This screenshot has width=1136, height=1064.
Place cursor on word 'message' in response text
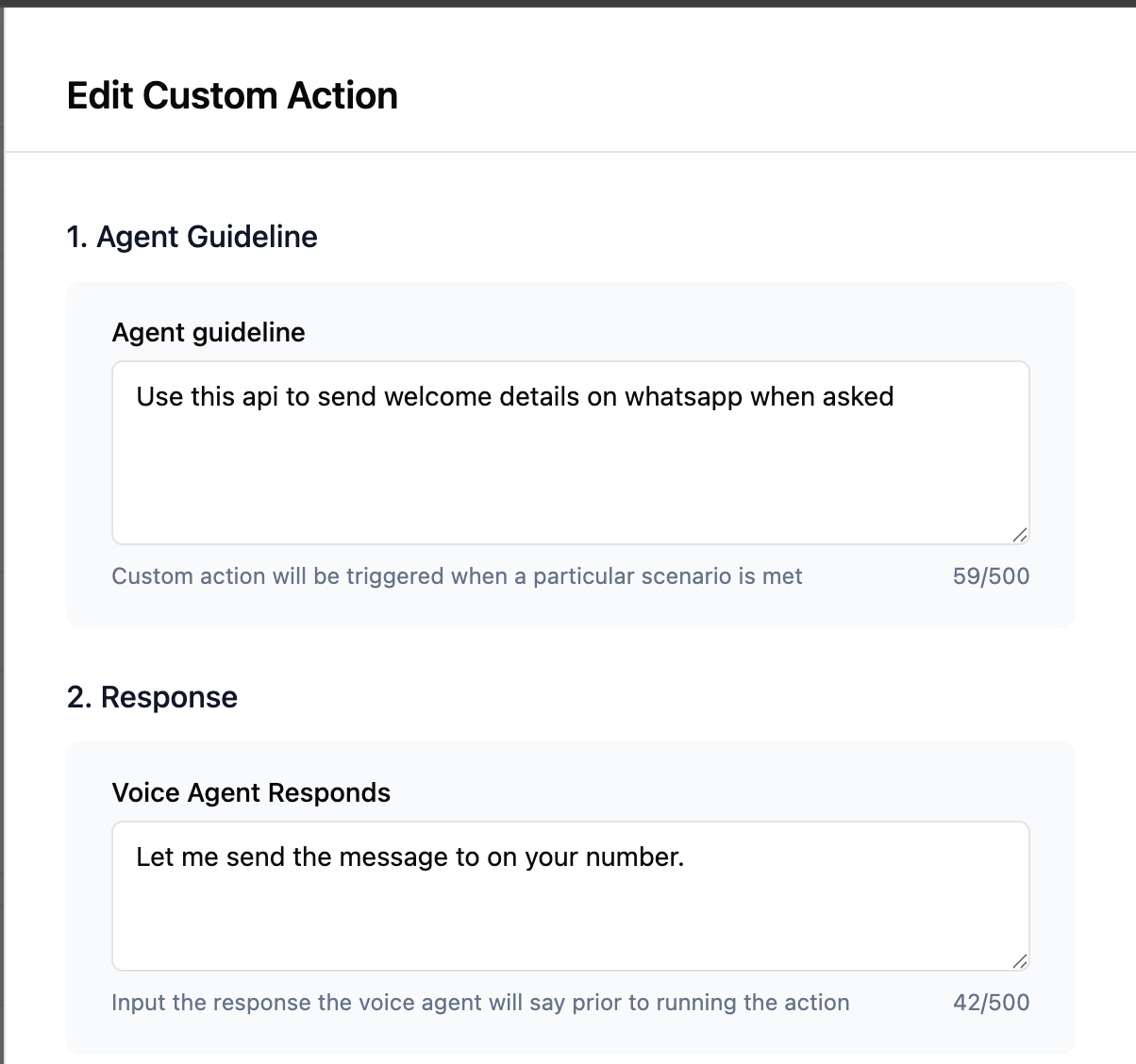393,857
